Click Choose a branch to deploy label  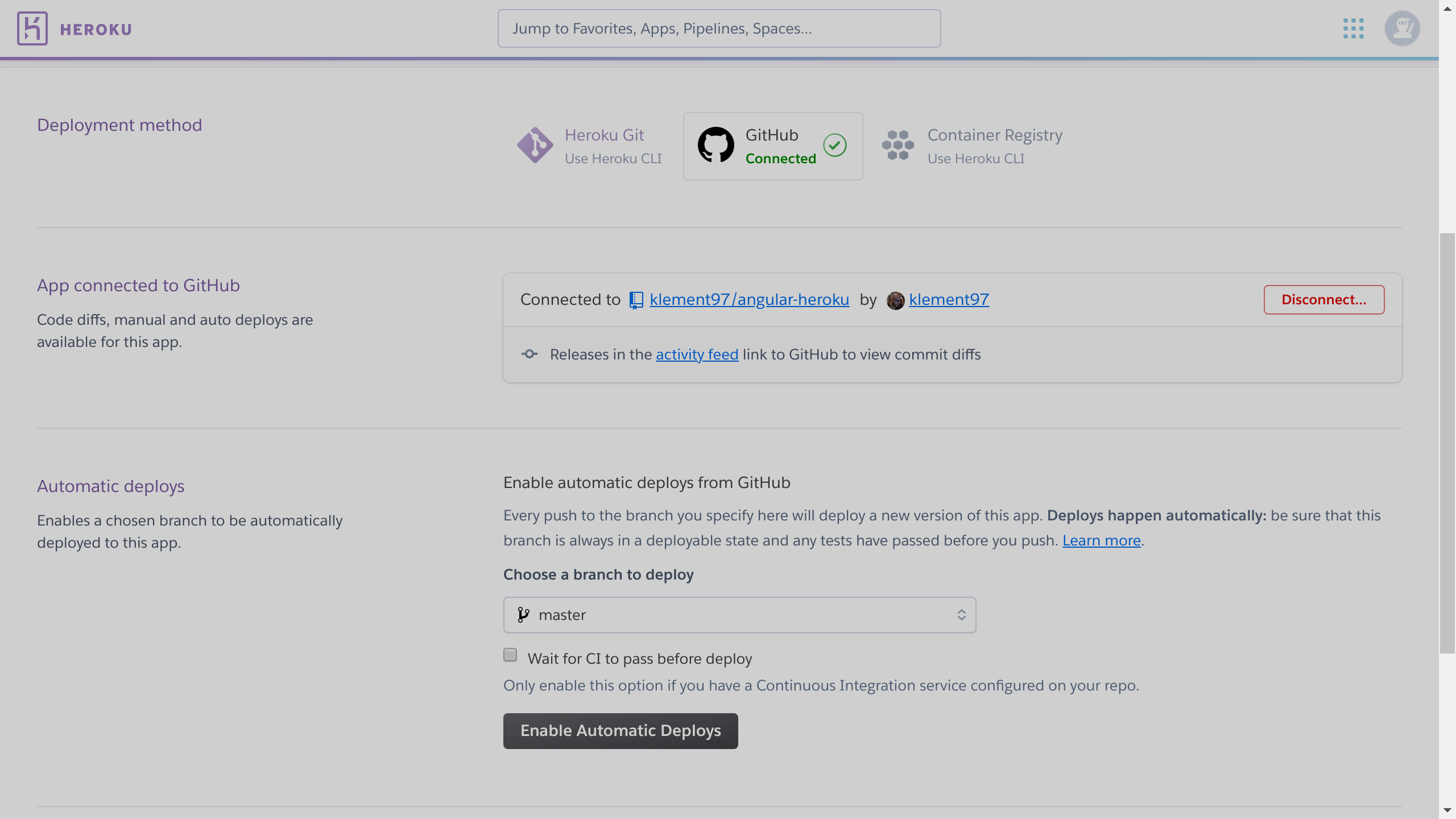598,575
